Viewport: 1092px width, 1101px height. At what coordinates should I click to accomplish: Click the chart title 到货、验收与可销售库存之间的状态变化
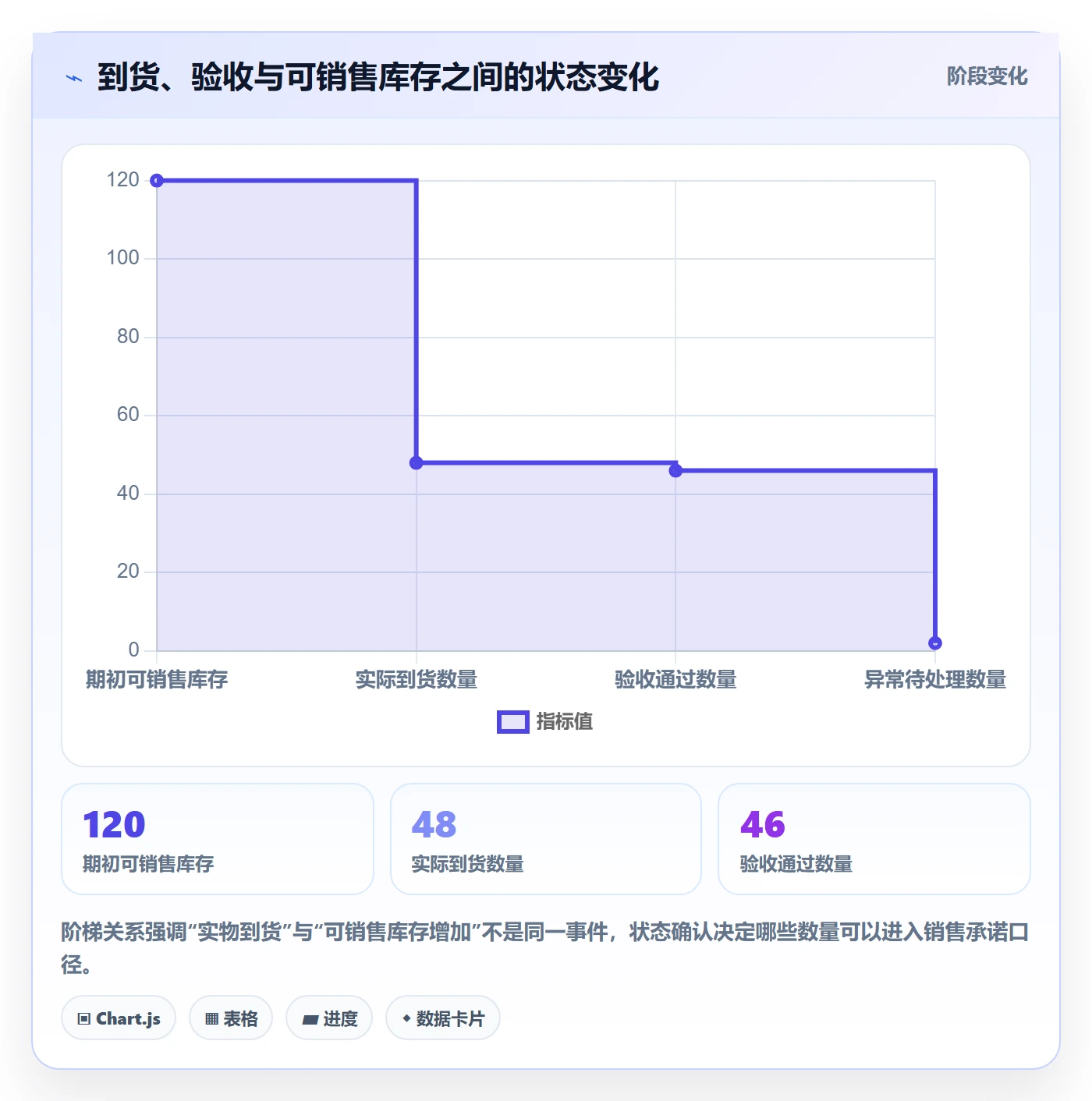point(378,77)
